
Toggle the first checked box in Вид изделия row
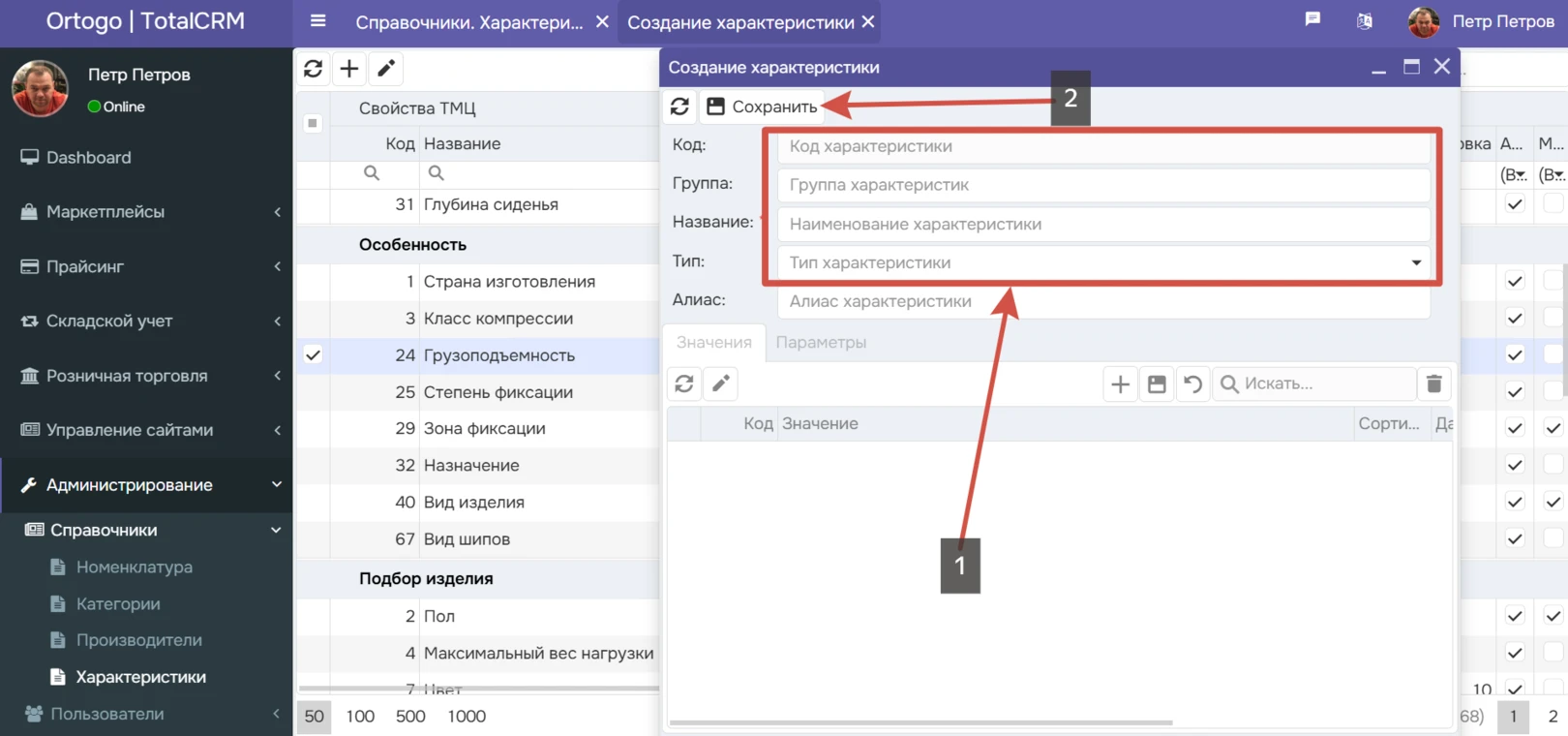1515,502
